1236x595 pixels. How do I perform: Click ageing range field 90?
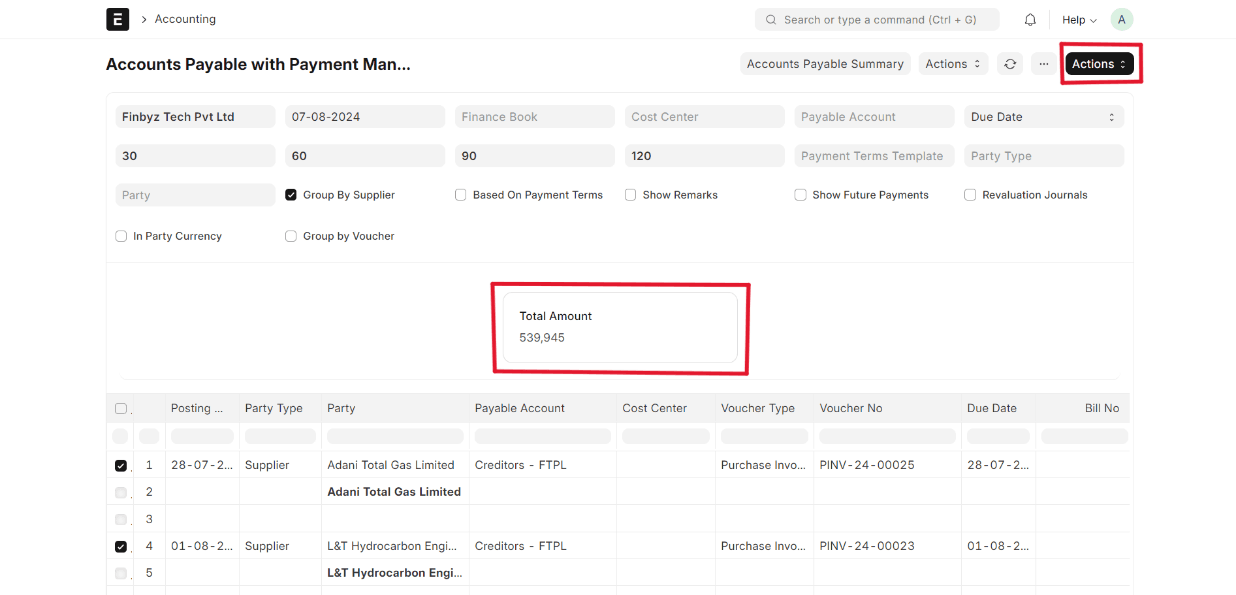535,156
